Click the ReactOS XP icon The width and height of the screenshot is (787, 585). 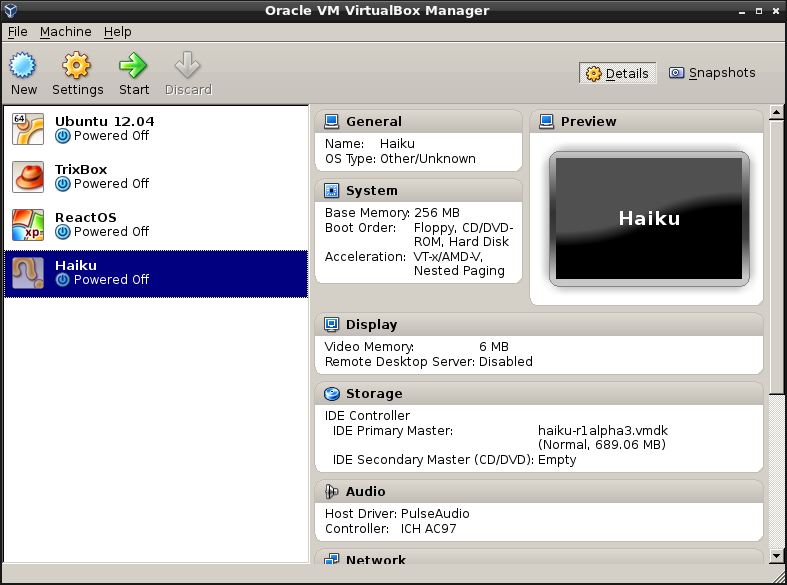(x=28, y=225)
